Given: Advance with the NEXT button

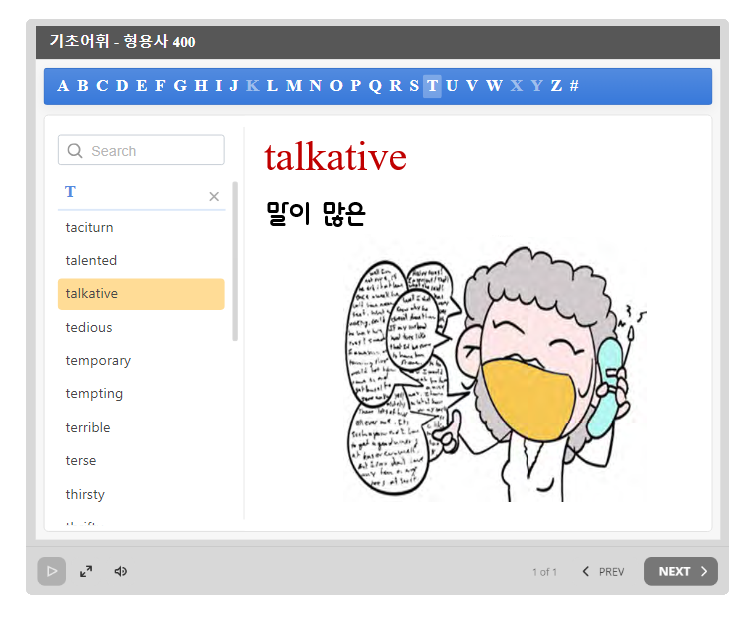Looking at the screenshot, I should click(x=680, y=571).
